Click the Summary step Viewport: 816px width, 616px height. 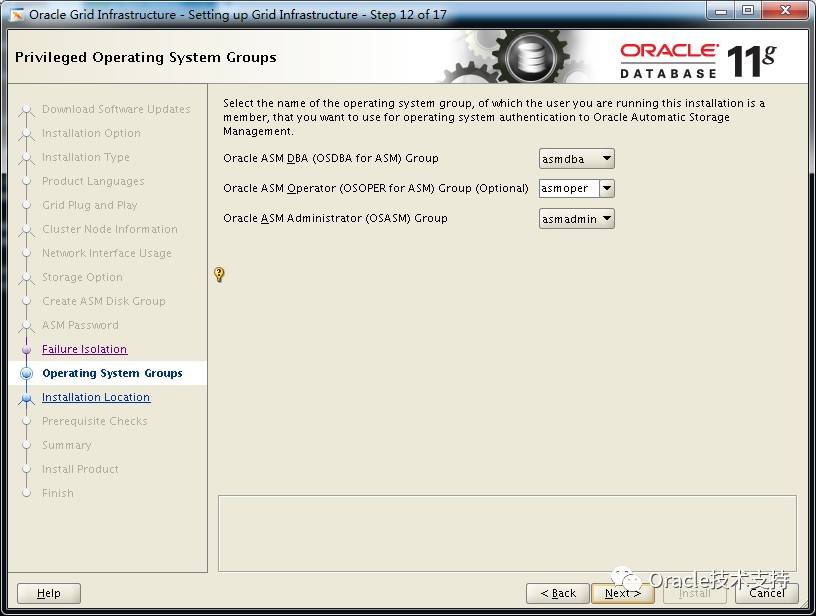tap(67, 445)
